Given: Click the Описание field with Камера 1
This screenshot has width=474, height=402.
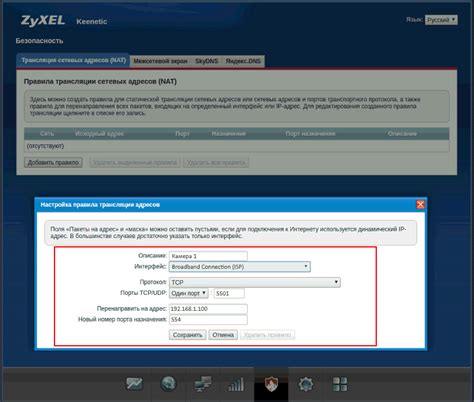Looking at the screenshot, I should click(x=208, y=256).
